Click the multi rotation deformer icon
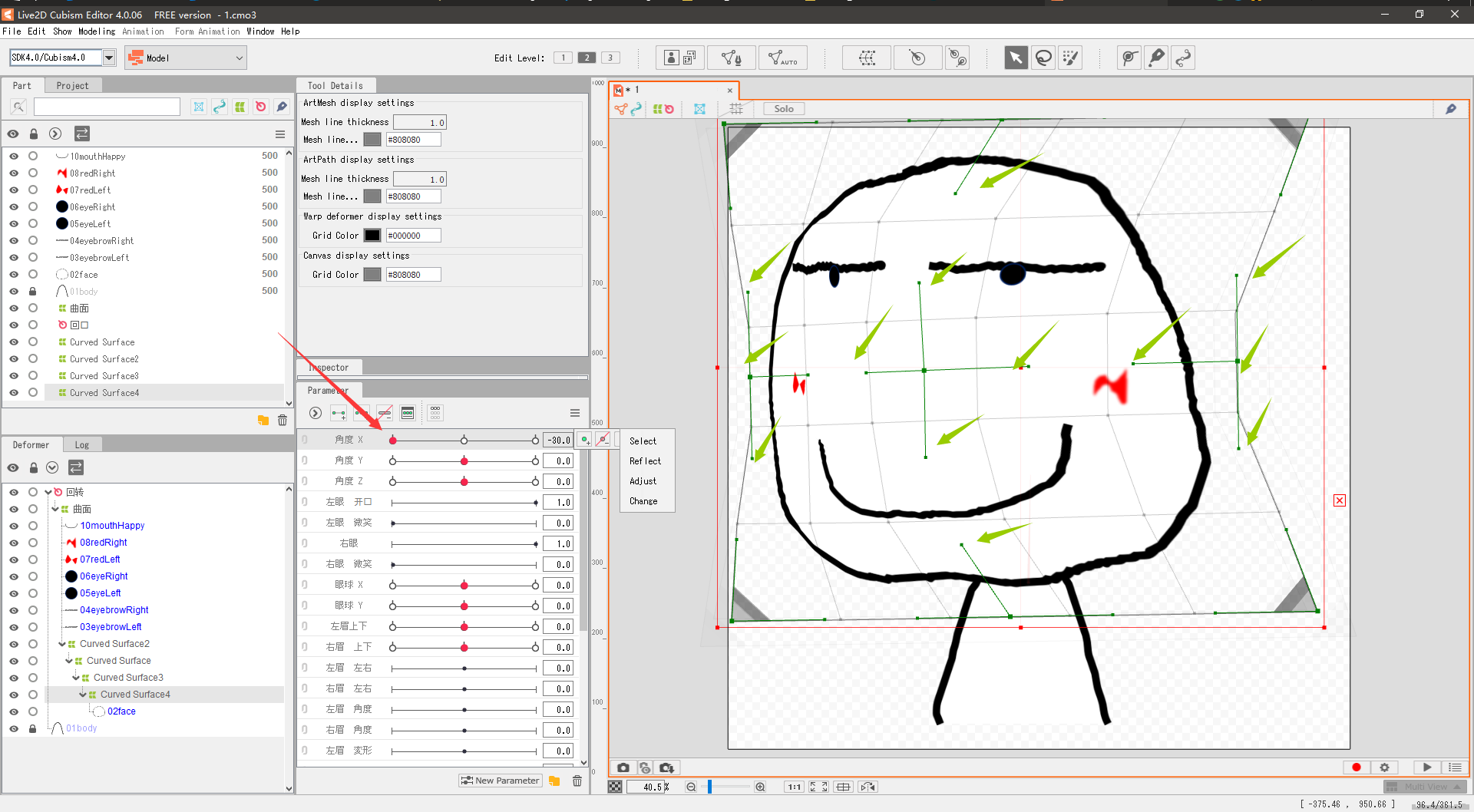The image size is (1474, 812). click(x=957, y=58)
